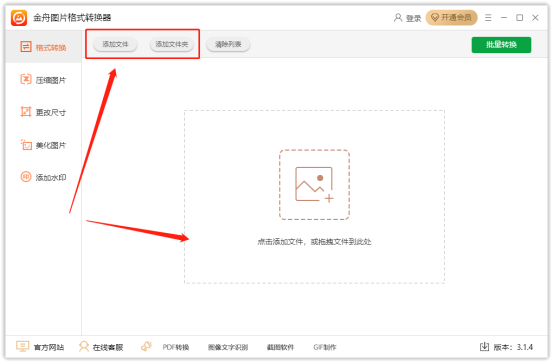553x364 pixels.
Task: Open 图像文字识别 link
Action: [x=228, y=347]
